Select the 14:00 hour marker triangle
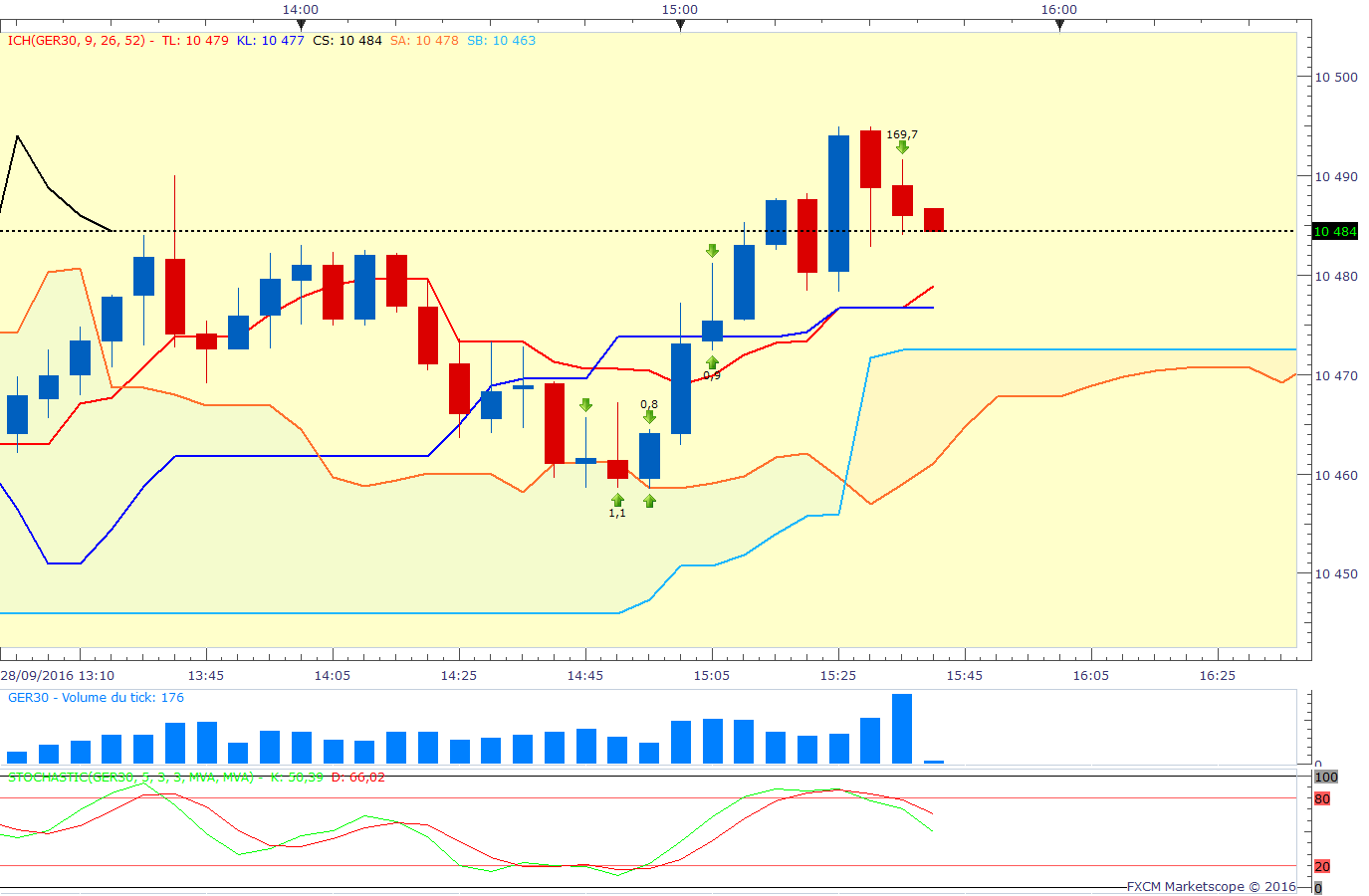The image size is (1369, 896). coord(301,25)
